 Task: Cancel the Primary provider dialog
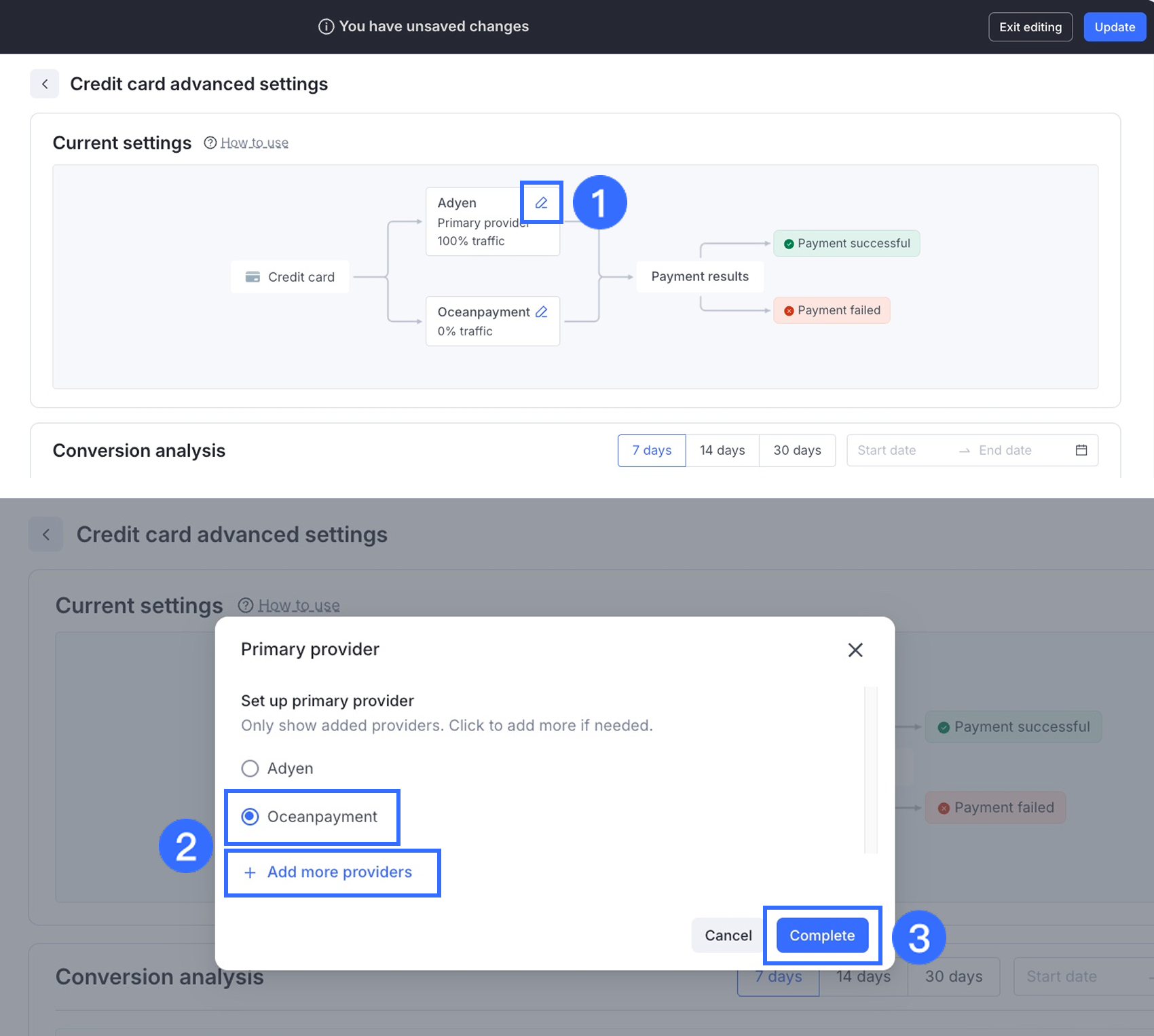[728, 936]
